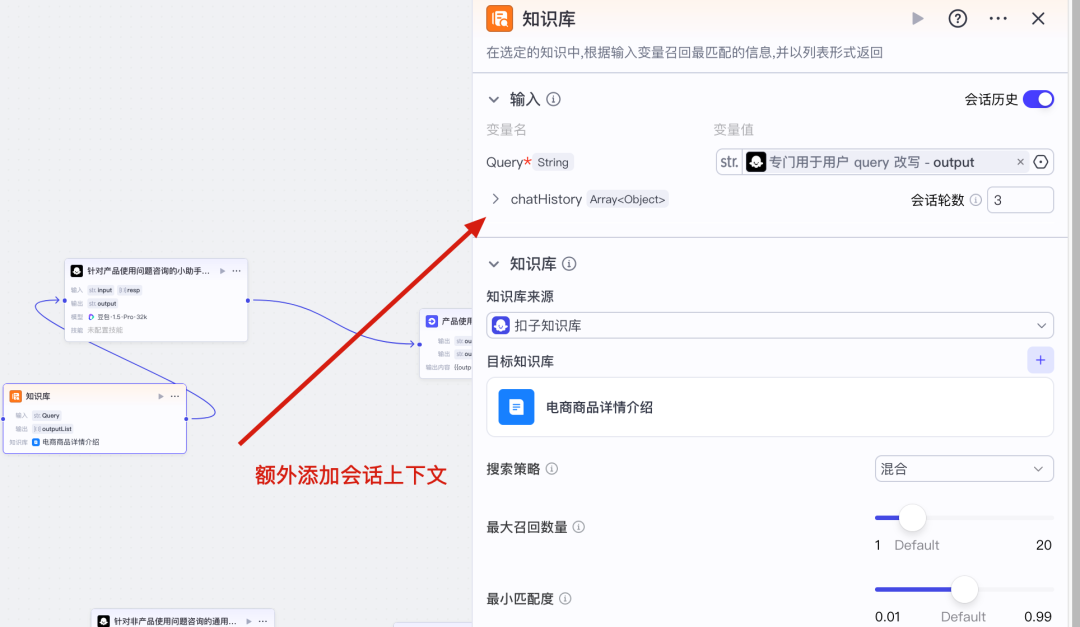Show info tooltip for 会话轮数
Image resolution: width=1080 pixels, height=627 pixels.
point(975,200)
